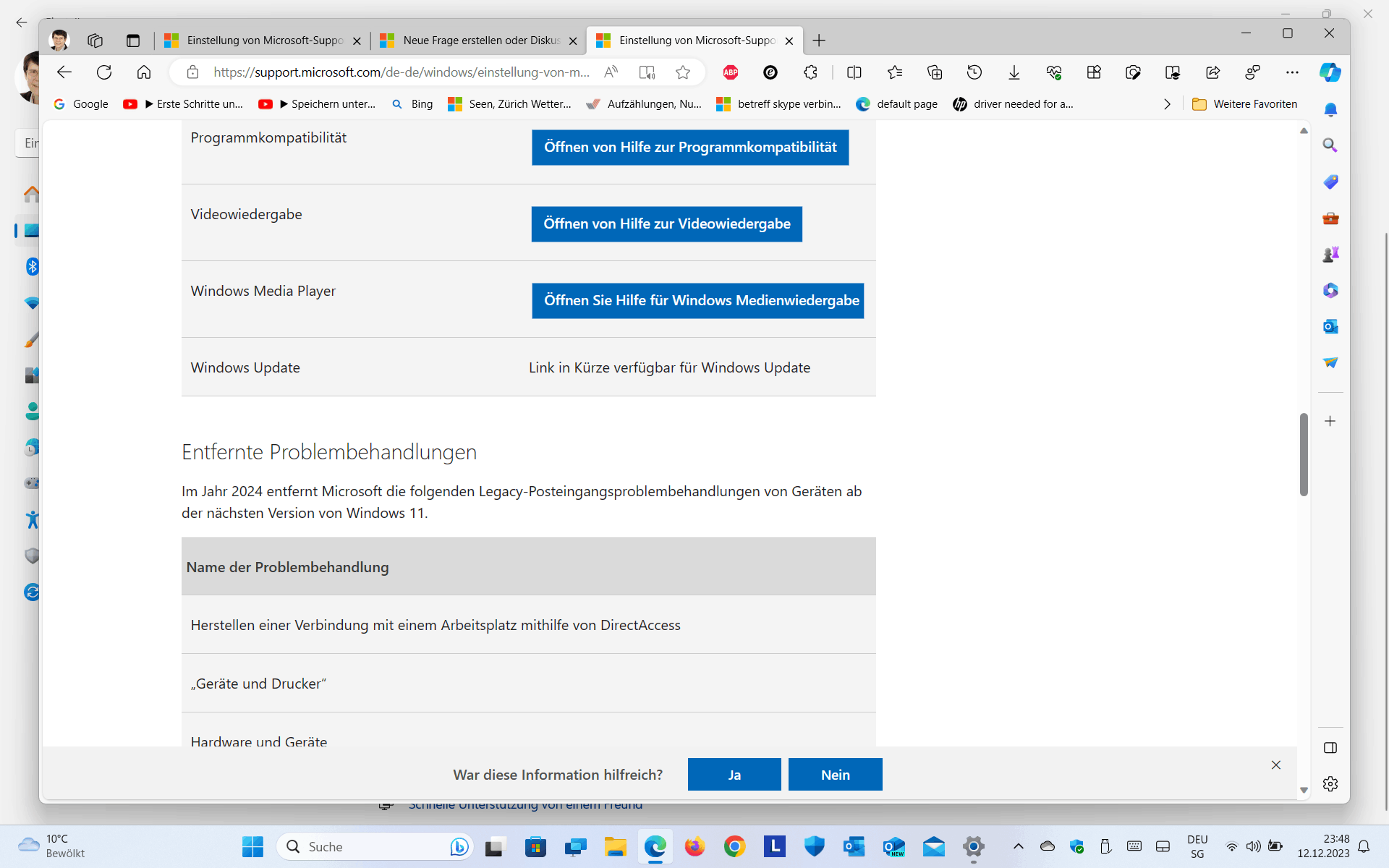Image resolution: width=1389 pixels, height=868 pixels.
Task: Add page to favorites star
Action: pyautogui.click(x=683, y=72)
